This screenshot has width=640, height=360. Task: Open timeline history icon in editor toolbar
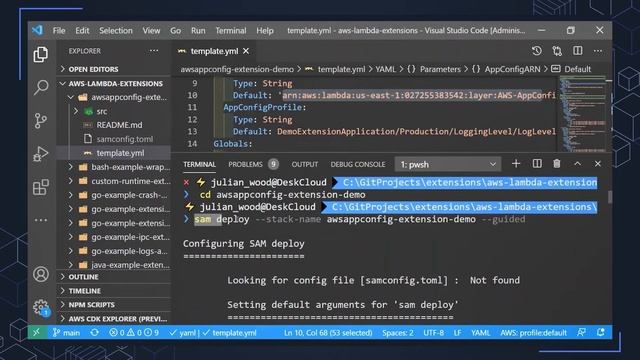tap(537, 51)
